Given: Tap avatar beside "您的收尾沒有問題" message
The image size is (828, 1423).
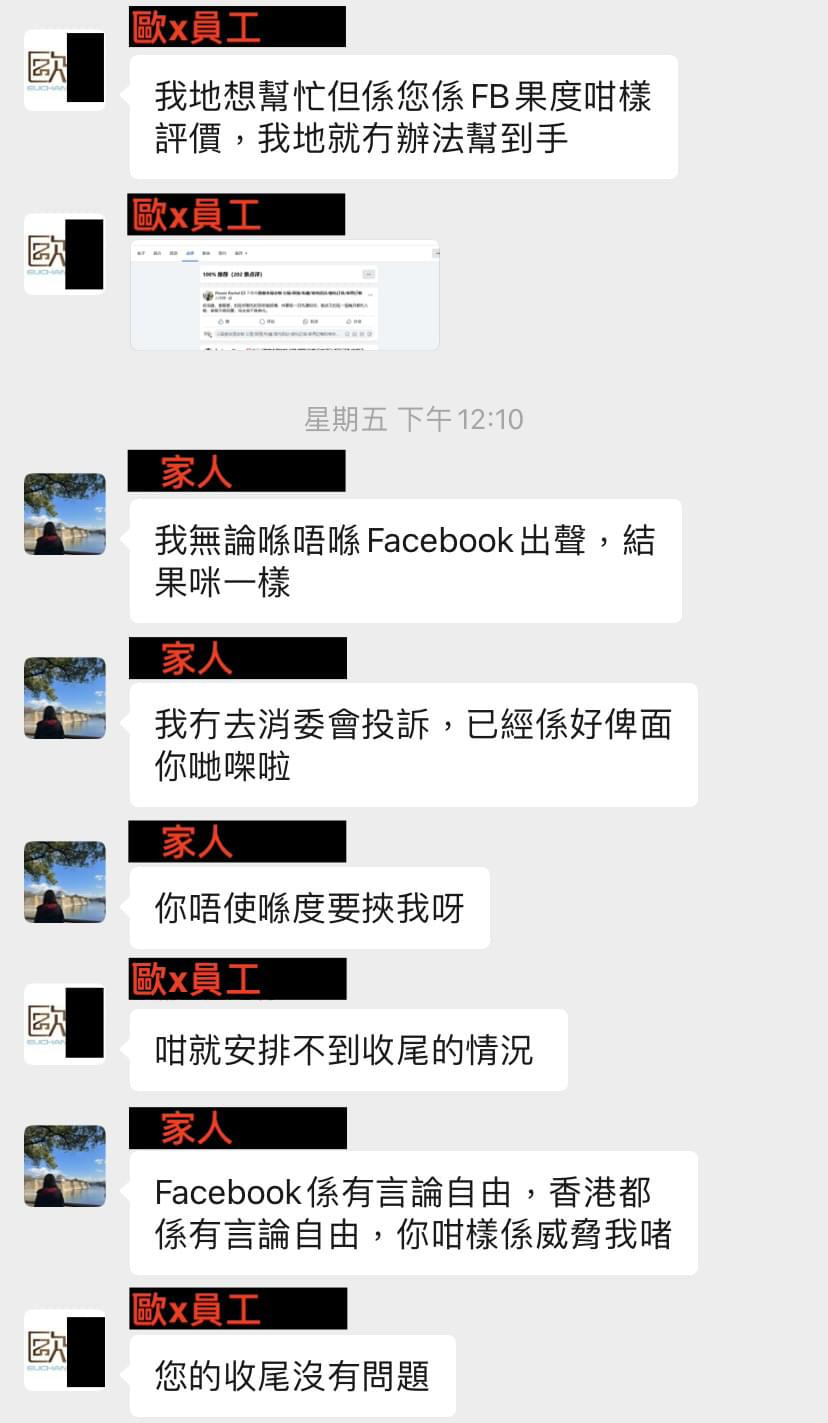Looking at the screenshot, I should pyautogui.click(x=65, y=1350).
